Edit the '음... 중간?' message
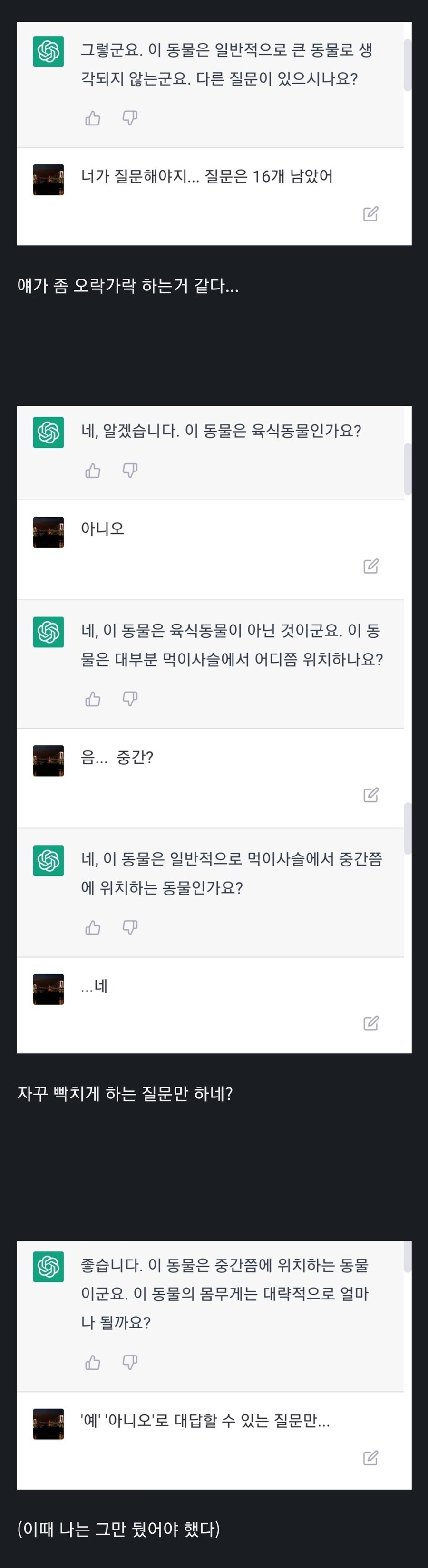The width and height of the screenshot is (428, 1568). [371, 794]
